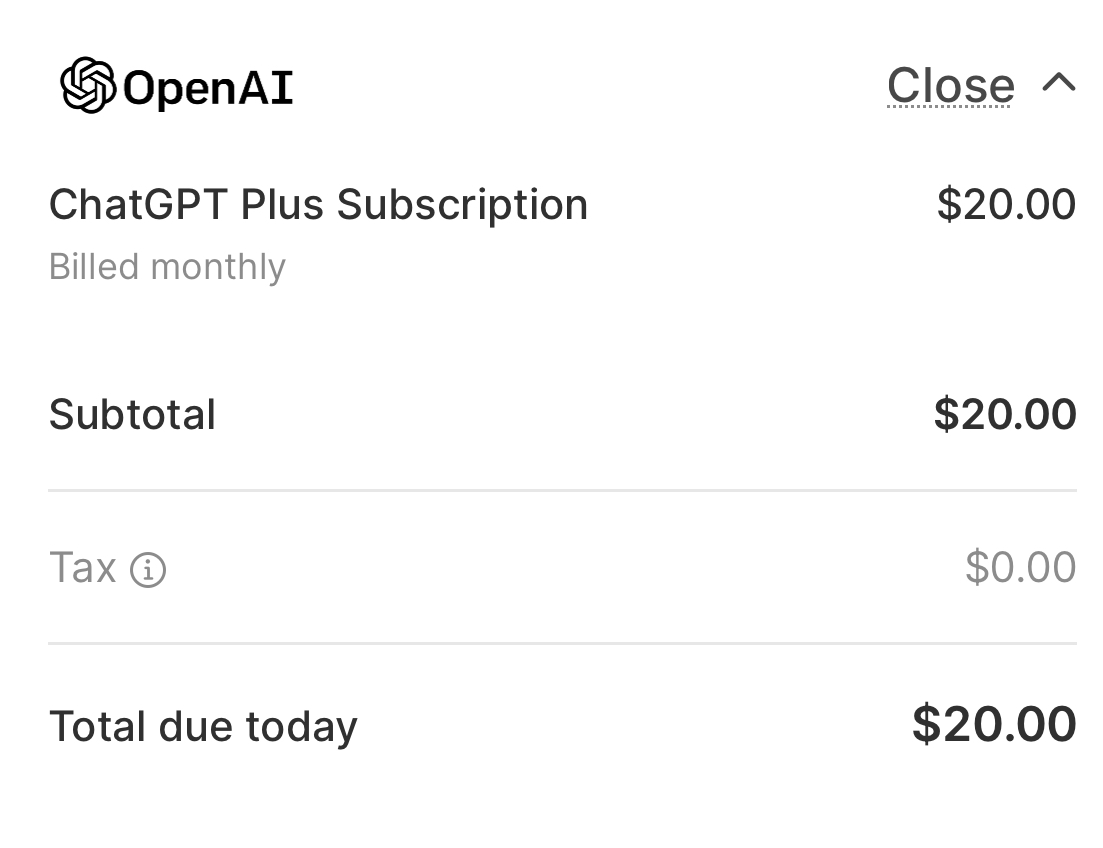Click the Close link
The image size is (1103, 848).
point(950,86)
